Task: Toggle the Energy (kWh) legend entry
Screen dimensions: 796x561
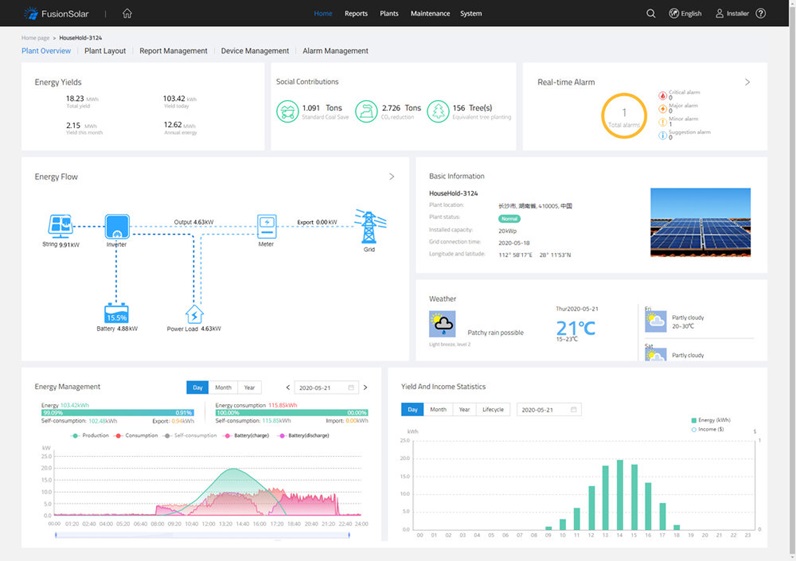Action: click(x=711, y=420)
